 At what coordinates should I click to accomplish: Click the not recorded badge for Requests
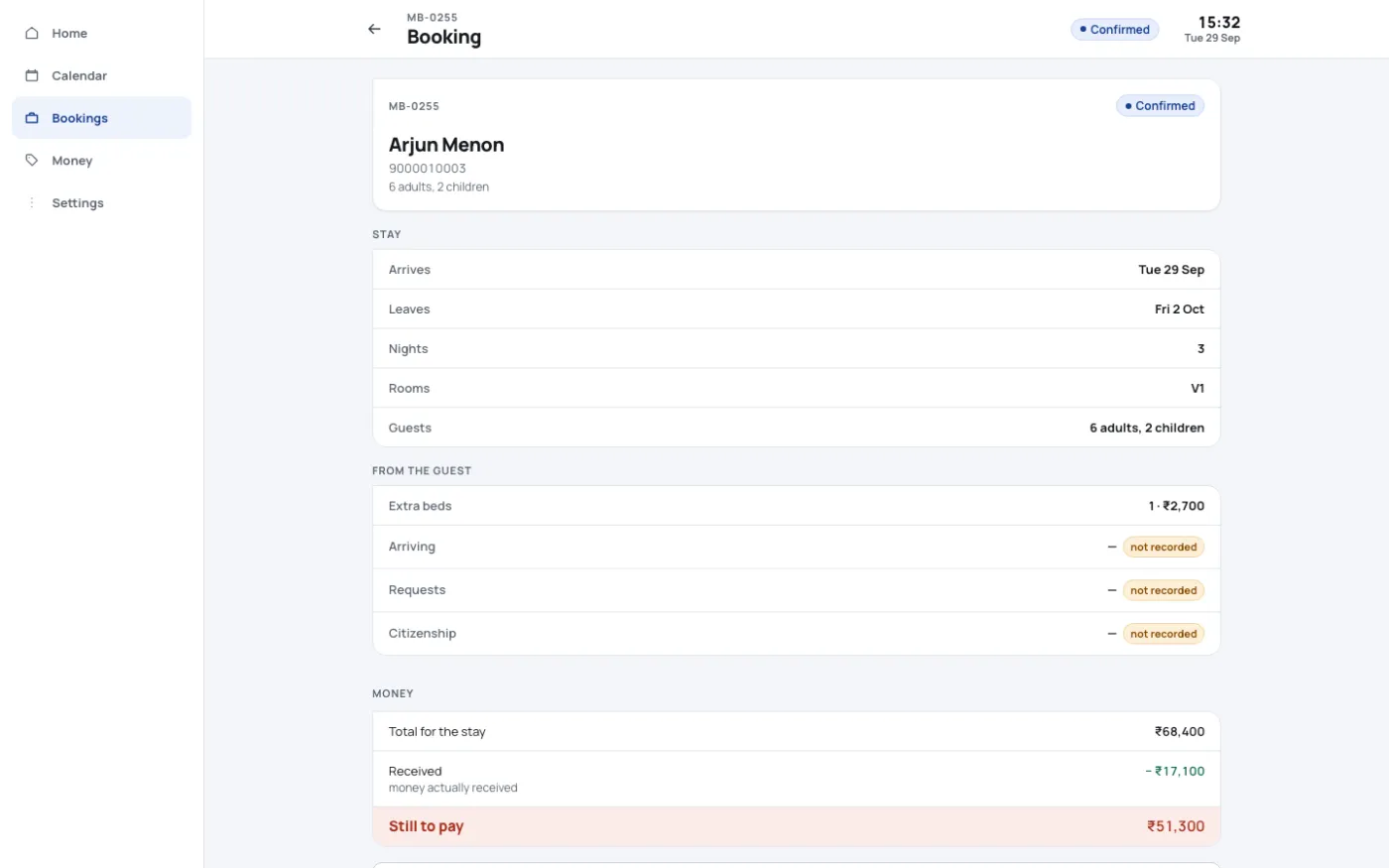(x=1164, y=590)
